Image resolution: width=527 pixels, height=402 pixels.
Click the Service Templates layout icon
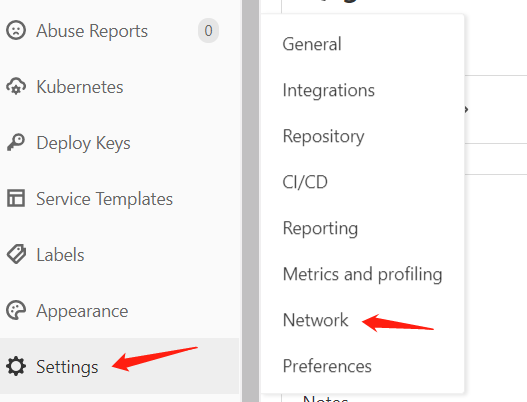(16, 198)
